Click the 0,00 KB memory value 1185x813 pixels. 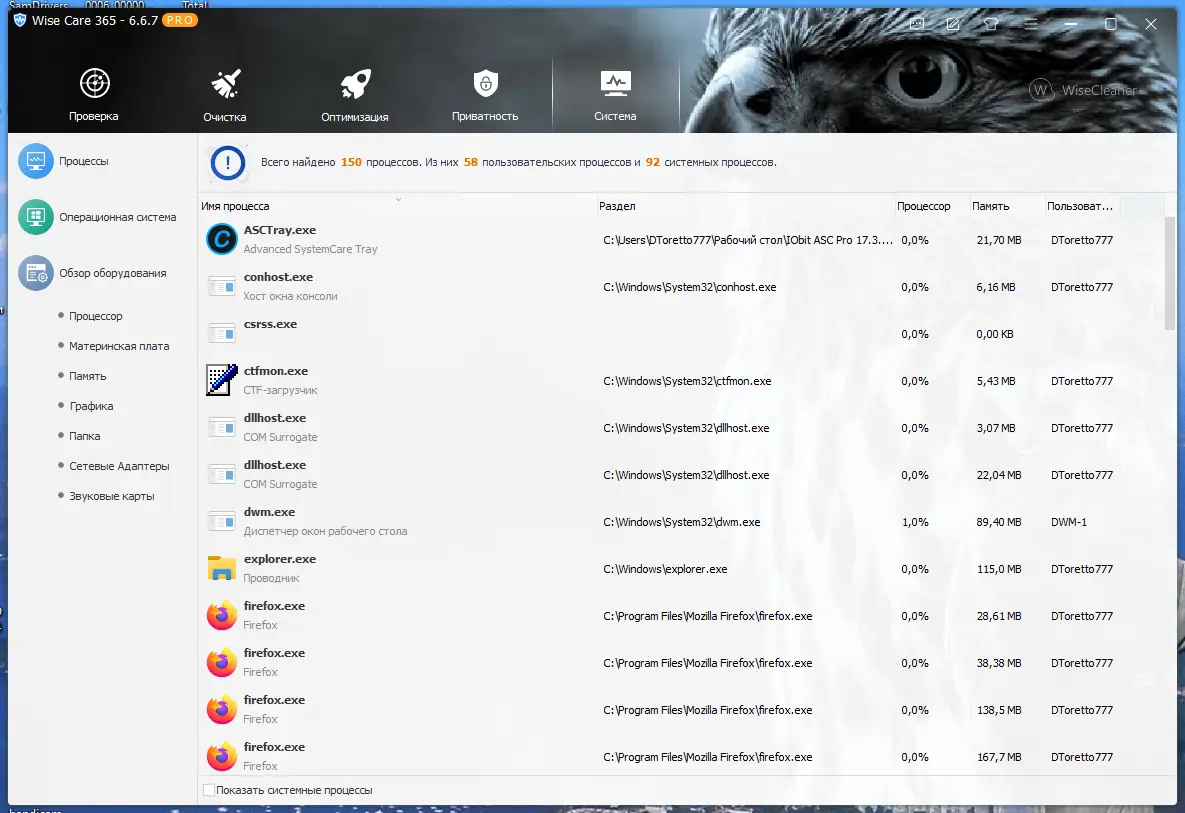coord(995,334)
